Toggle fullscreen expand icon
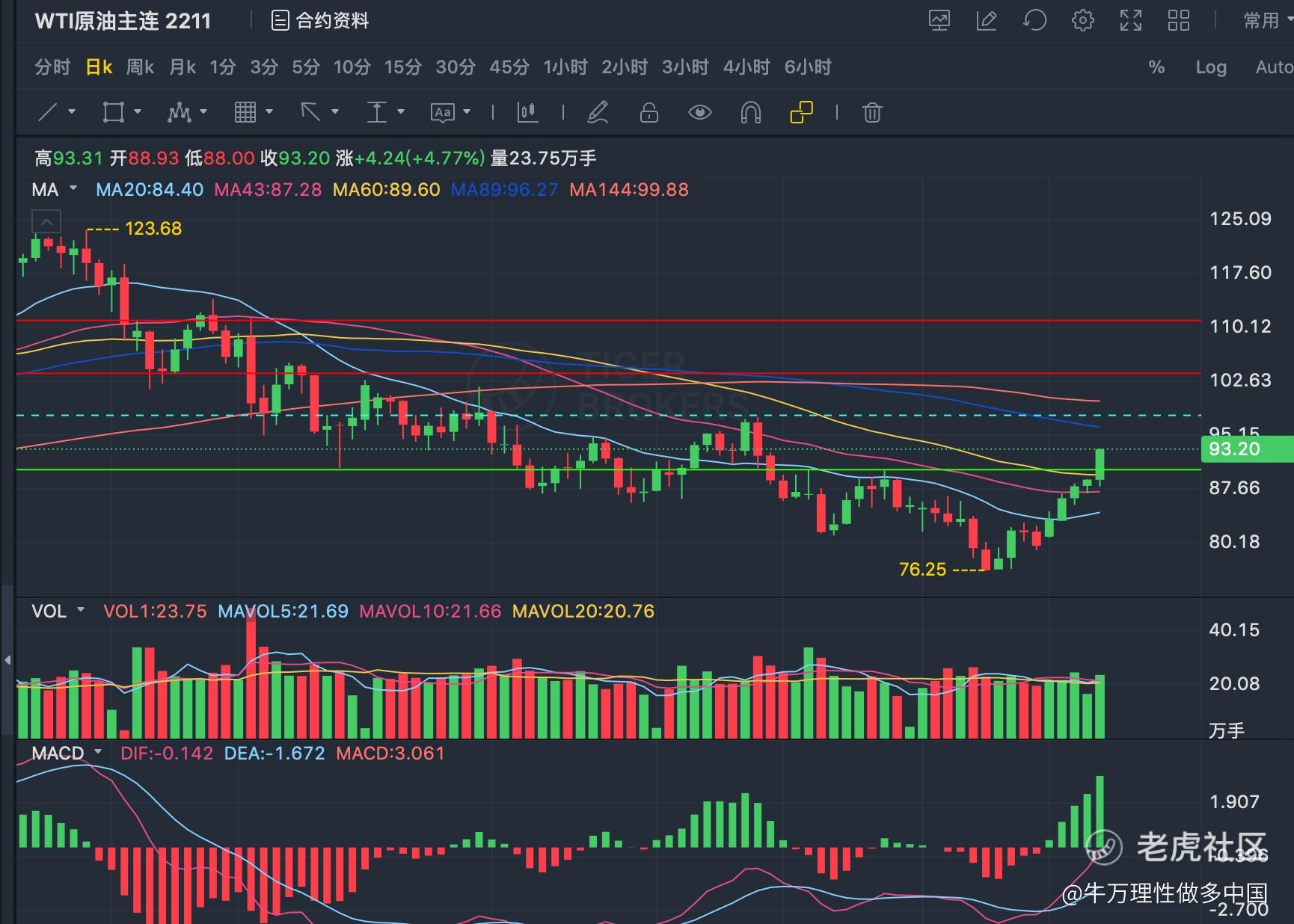Image resolution: width=1294 pixels, height=924 pixels. 1130,20
